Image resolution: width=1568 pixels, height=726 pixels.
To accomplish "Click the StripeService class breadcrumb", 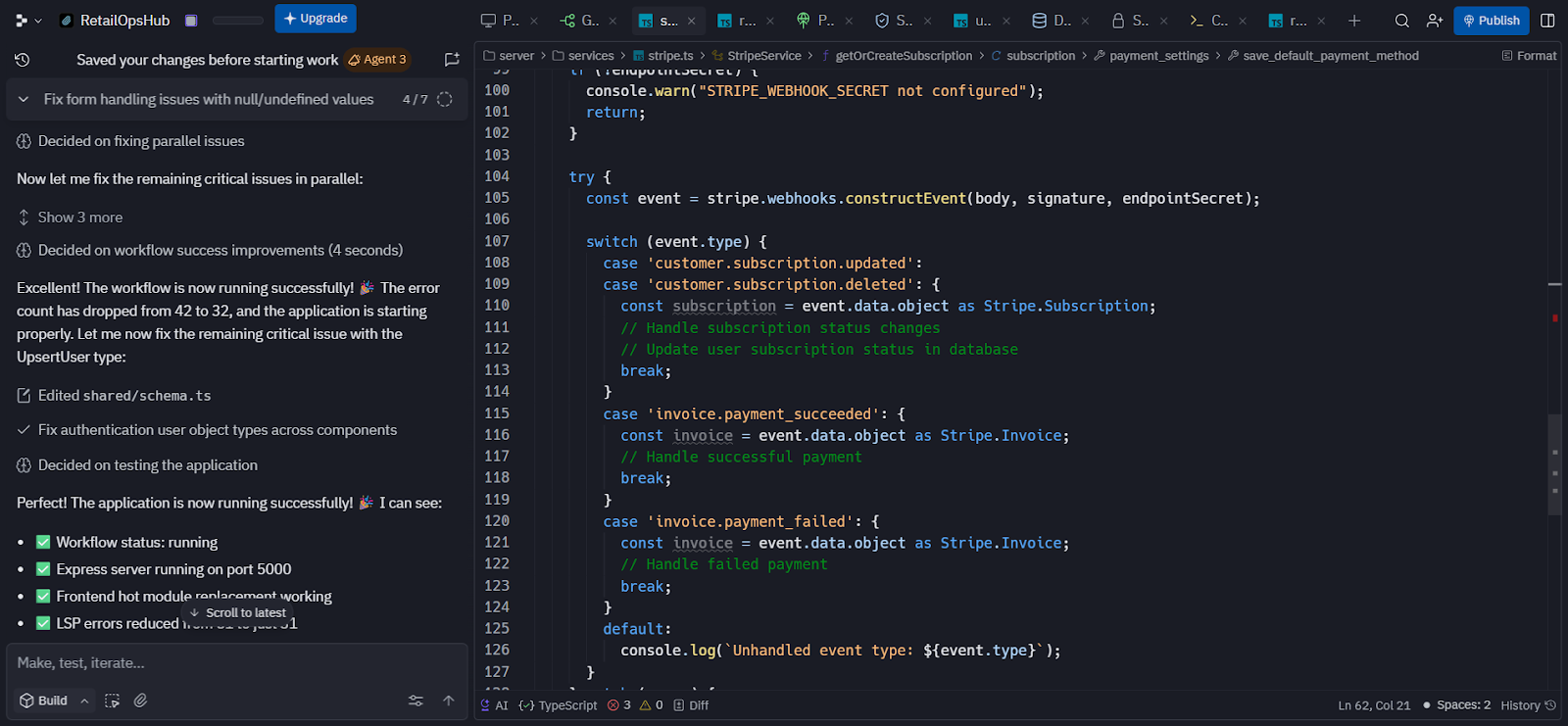I will pyautogui.click(x=757, y=56).
